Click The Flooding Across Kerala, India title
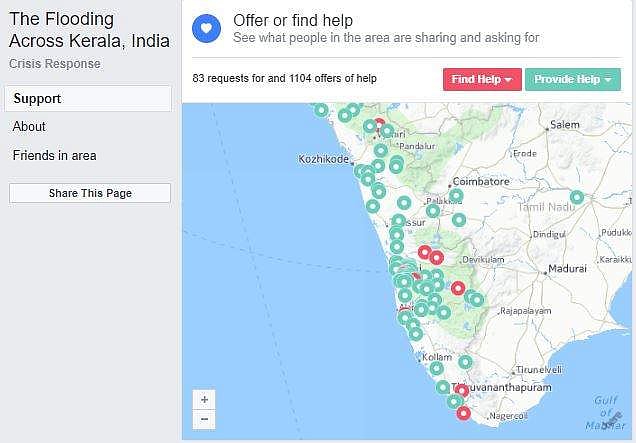Screen dimensions: 636x443 pyautogui.click(x=89, y=30)
